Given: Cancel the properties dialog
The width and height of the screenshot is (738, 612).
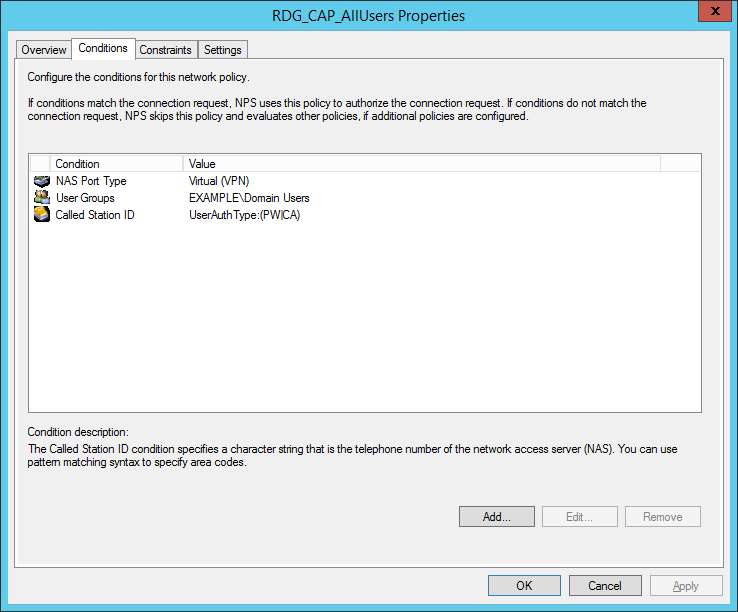Looking at the screenshot, I should tap(605, 586).
